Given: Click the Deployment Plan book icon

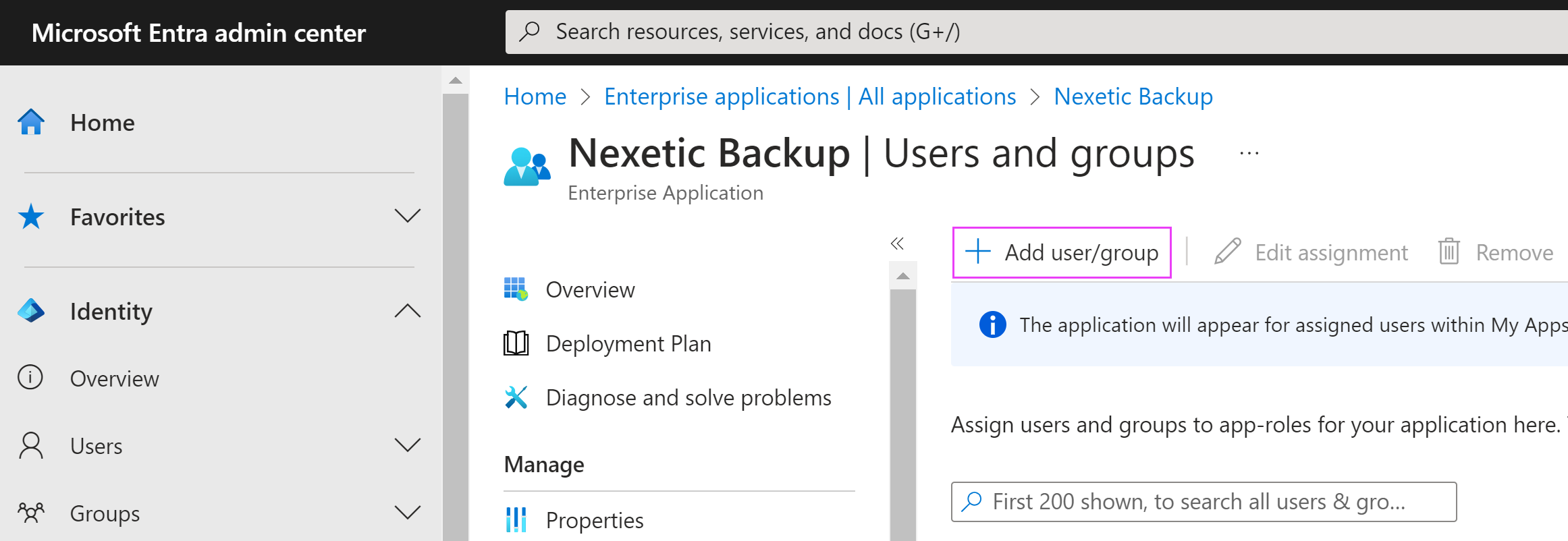Looking at the screenshot, I should [x=516, y=343].
